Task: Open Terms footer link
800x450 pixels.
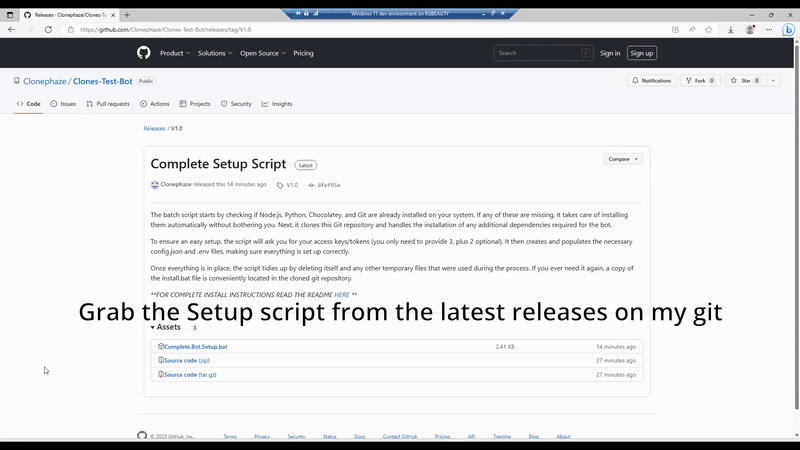Action: [x=230, y=437]
